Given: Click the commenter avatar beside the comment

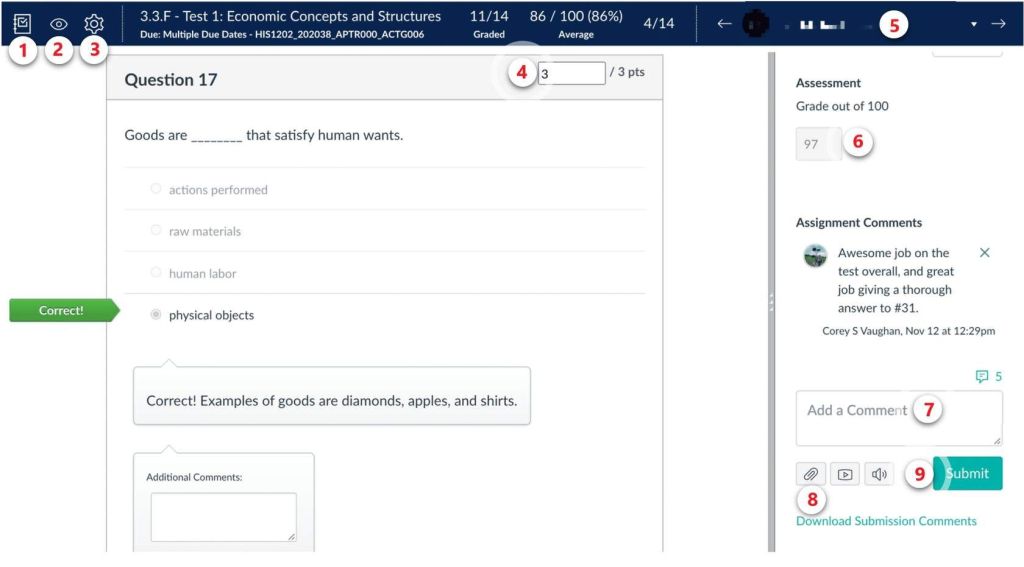Looking at the screenshot, I should coord(815,255).
